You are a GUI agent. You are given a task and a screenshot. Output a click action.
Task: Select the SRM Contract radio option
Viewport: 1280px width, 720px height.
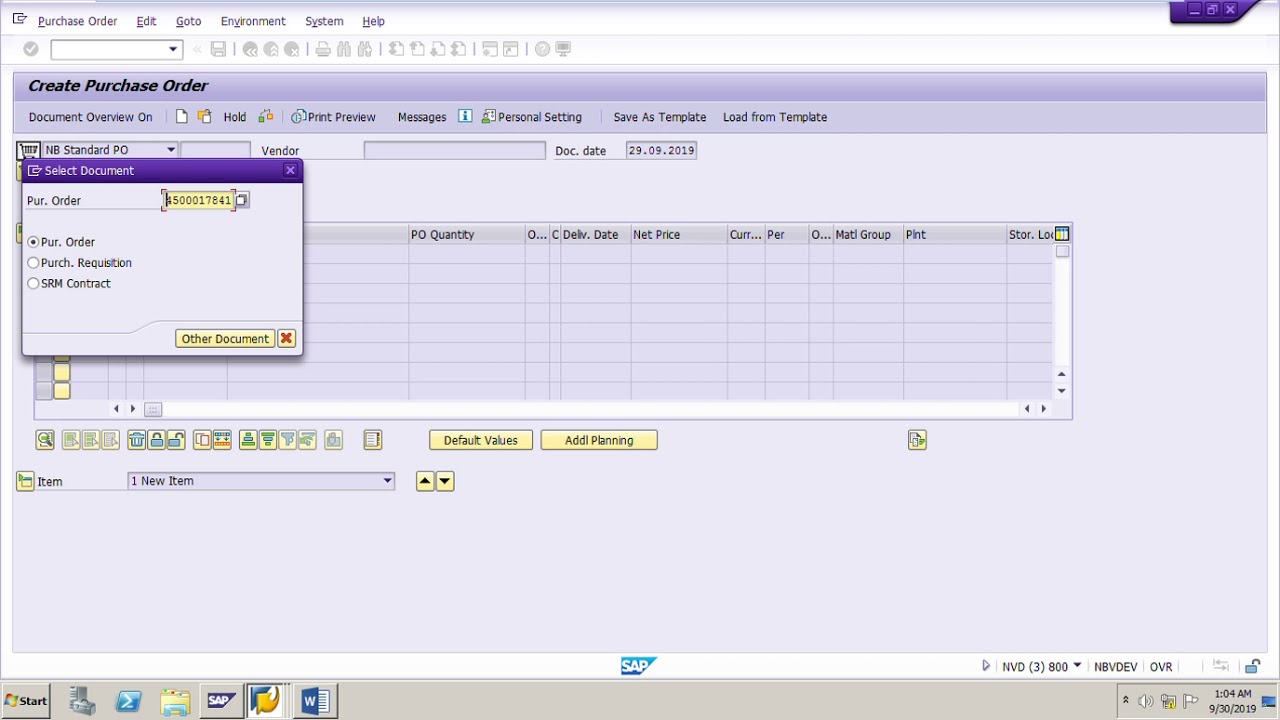[x=33, y=284]
